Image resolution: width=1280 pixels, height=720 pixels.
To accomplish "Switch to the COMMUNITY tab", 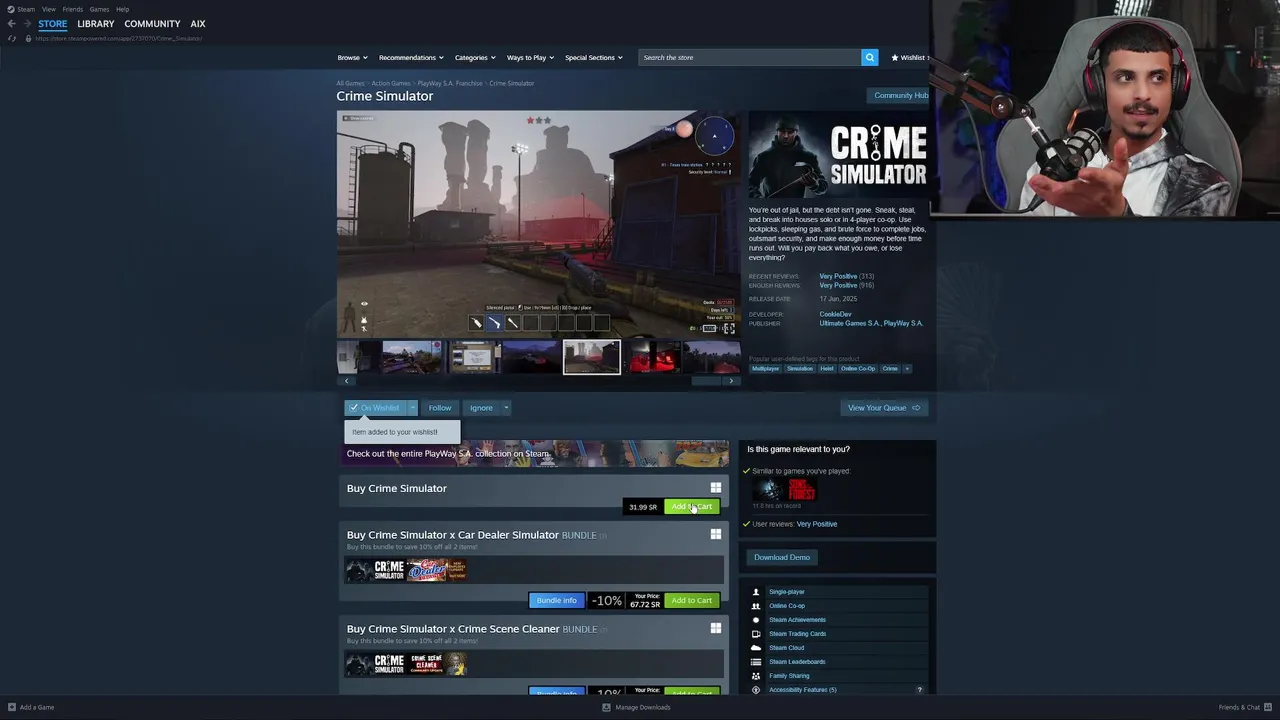I will click(152, 24).
